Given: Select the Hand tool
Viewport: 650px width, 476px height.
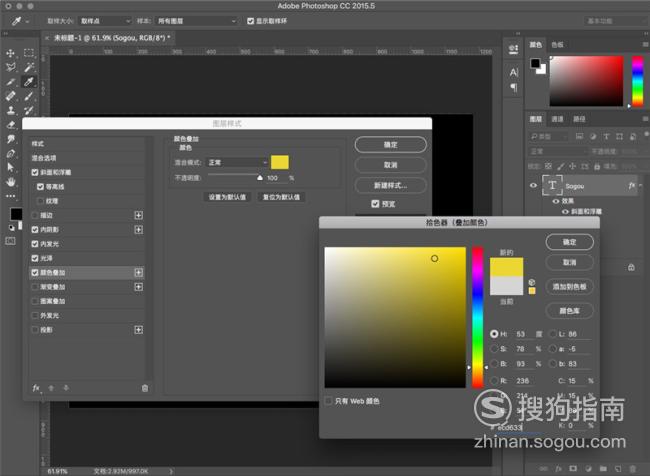Looking at the screenshot, I should click(11, 182).
